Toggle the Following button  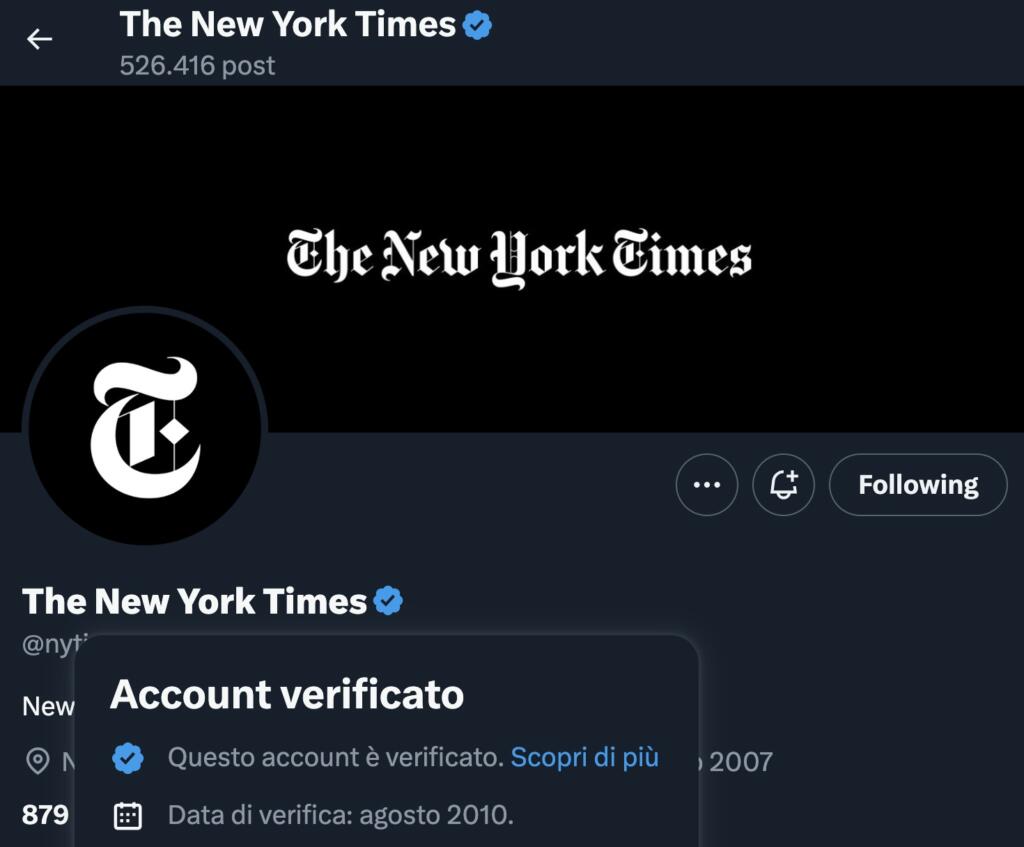918,485
